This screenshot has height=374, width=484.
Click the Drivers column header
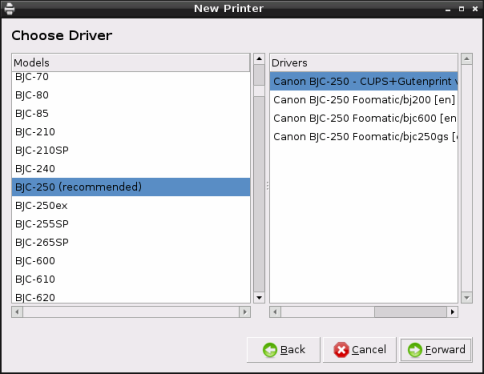(x=364, y=63)
